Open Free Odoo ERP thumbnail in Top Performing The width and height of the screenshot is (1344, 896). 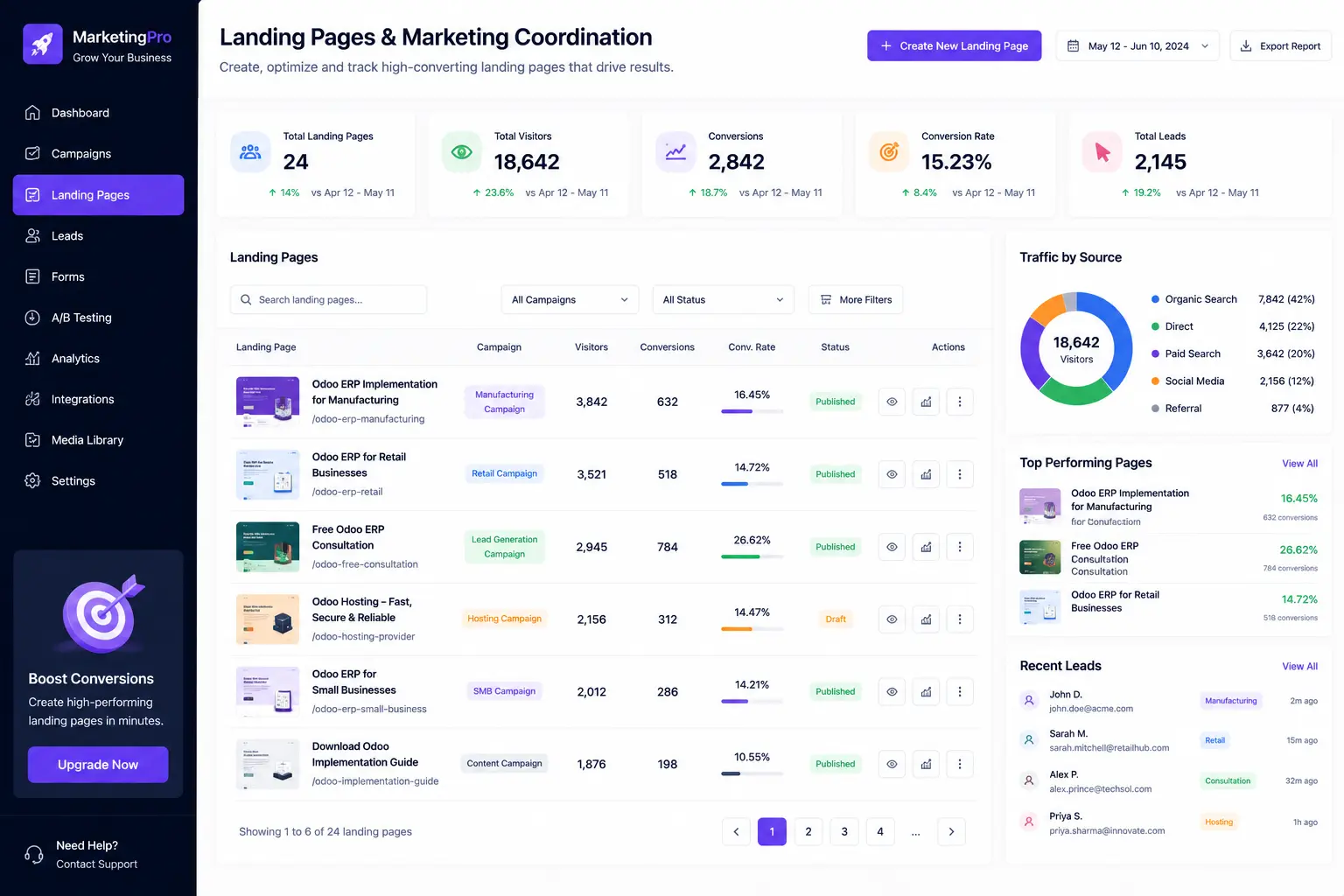tap(1040, 557)
